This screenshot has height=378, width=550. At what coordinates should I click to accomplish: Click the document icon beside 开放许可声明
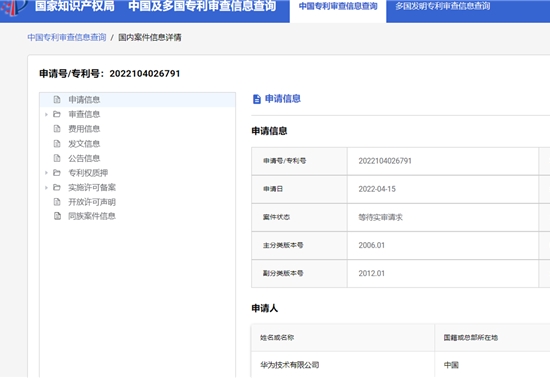57,202
